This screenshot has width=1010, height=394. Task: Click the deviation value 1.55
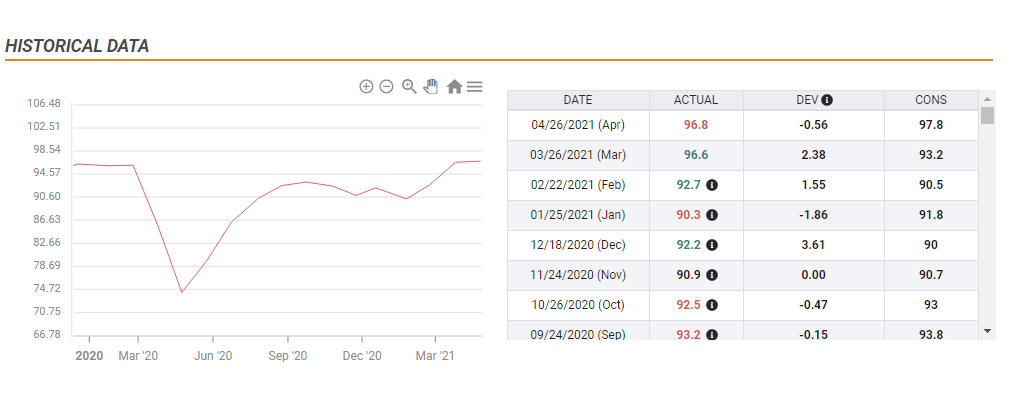click(813, 185)
